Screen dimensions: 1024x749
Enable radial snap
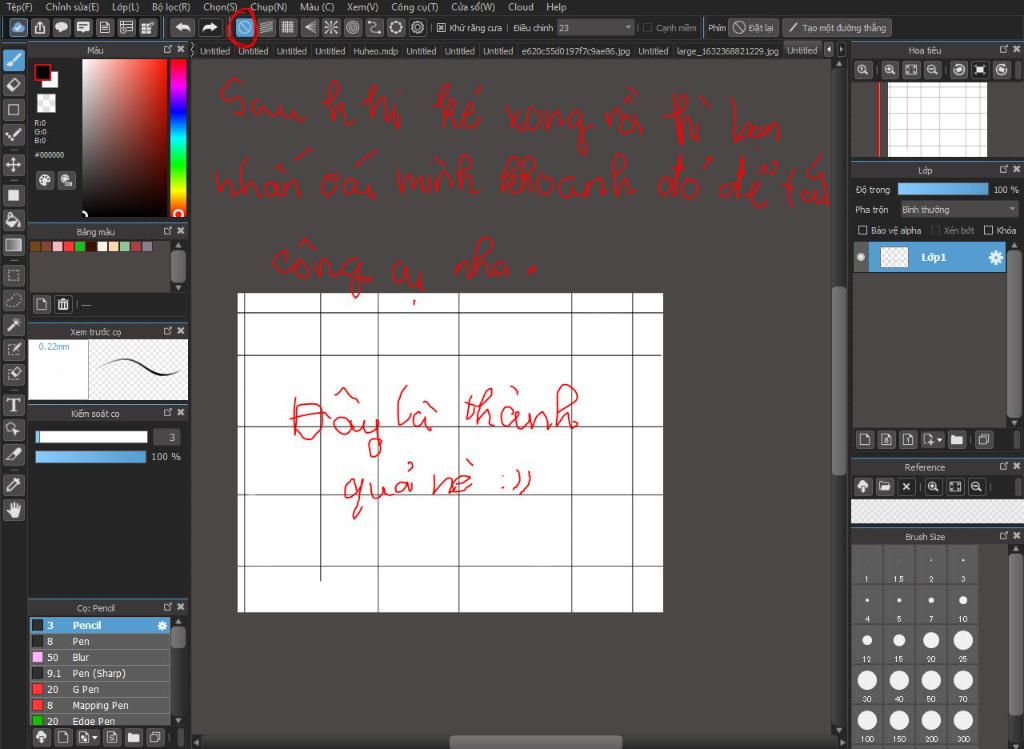[331, 27]
